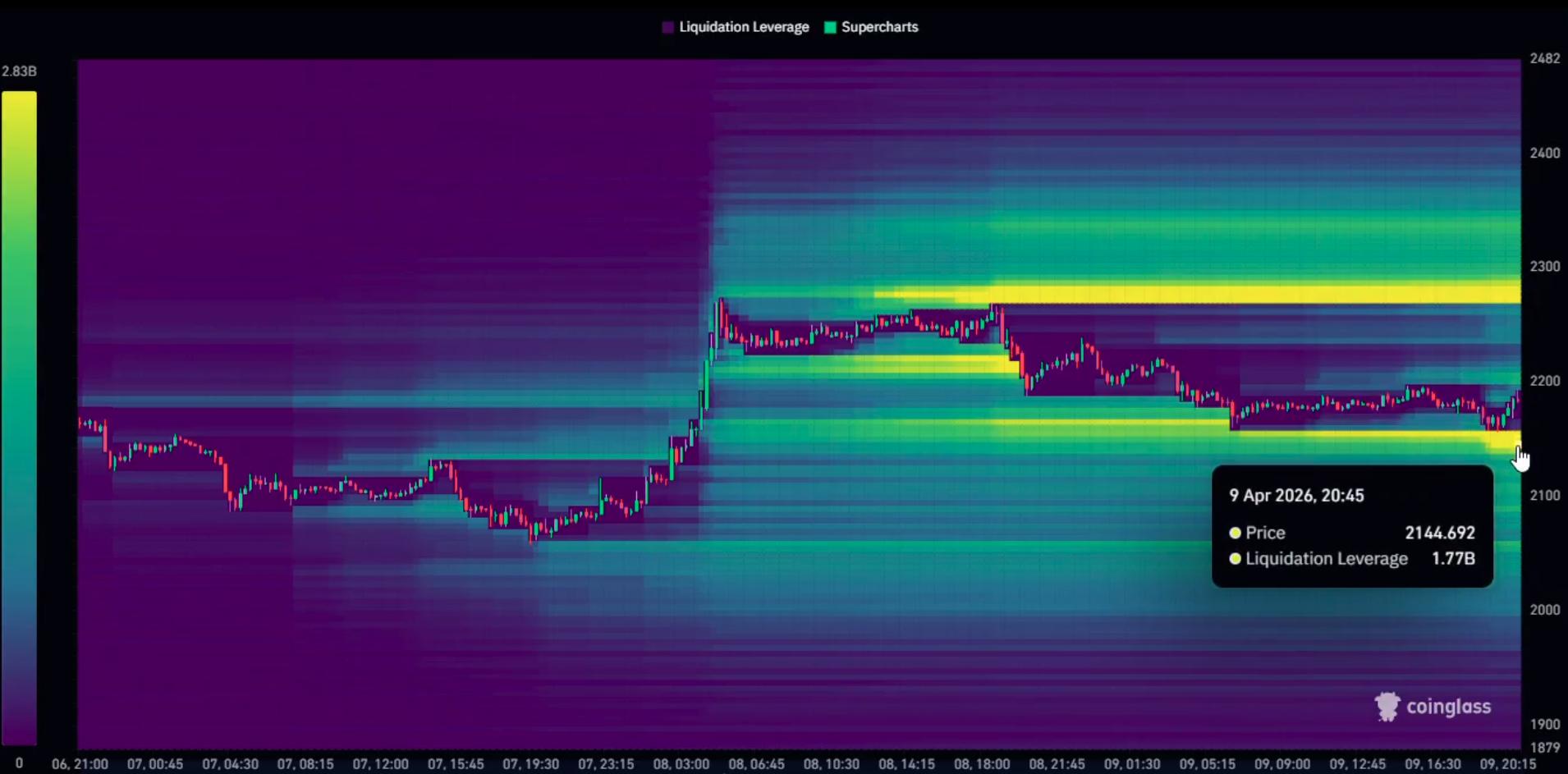Viewport: 1568px width, 774px height.
Task: Click the 06, 21:00 time axis label
Action: [x=80, y=764]
